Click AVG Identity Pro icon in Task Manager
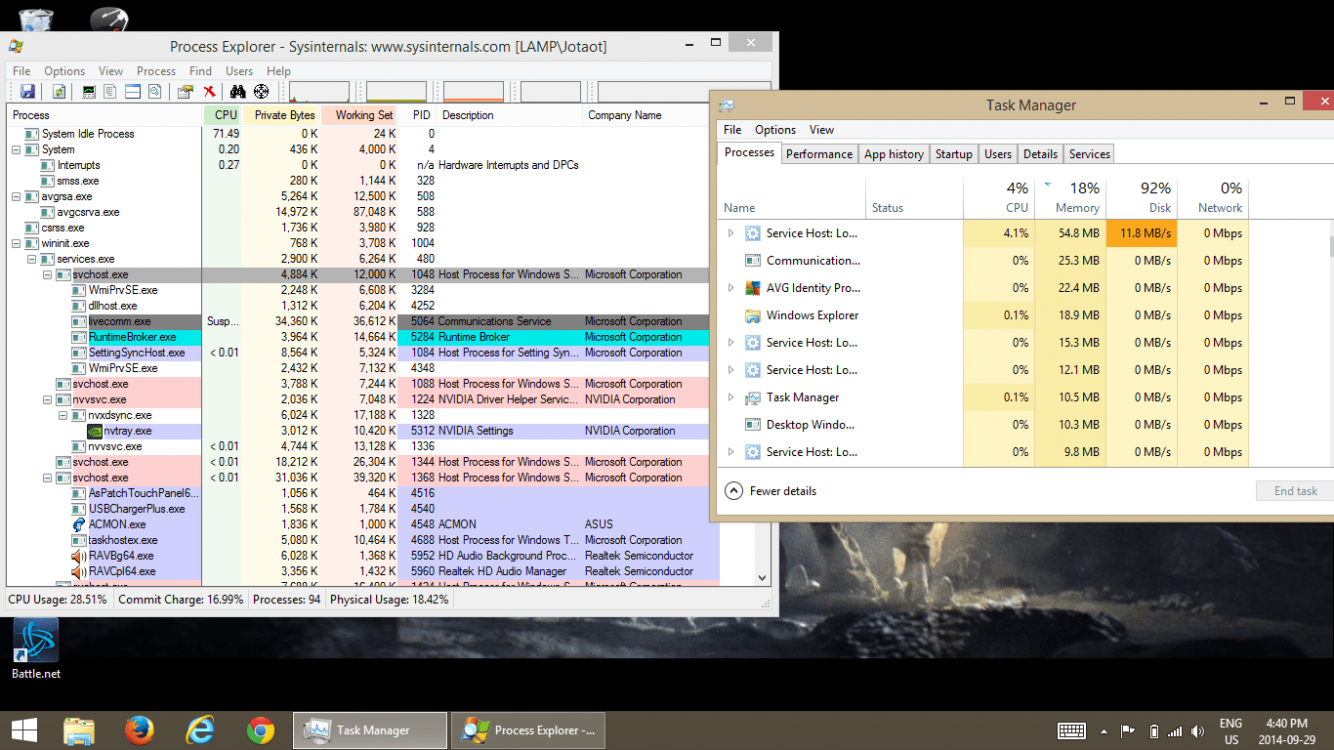 (753, 288)
